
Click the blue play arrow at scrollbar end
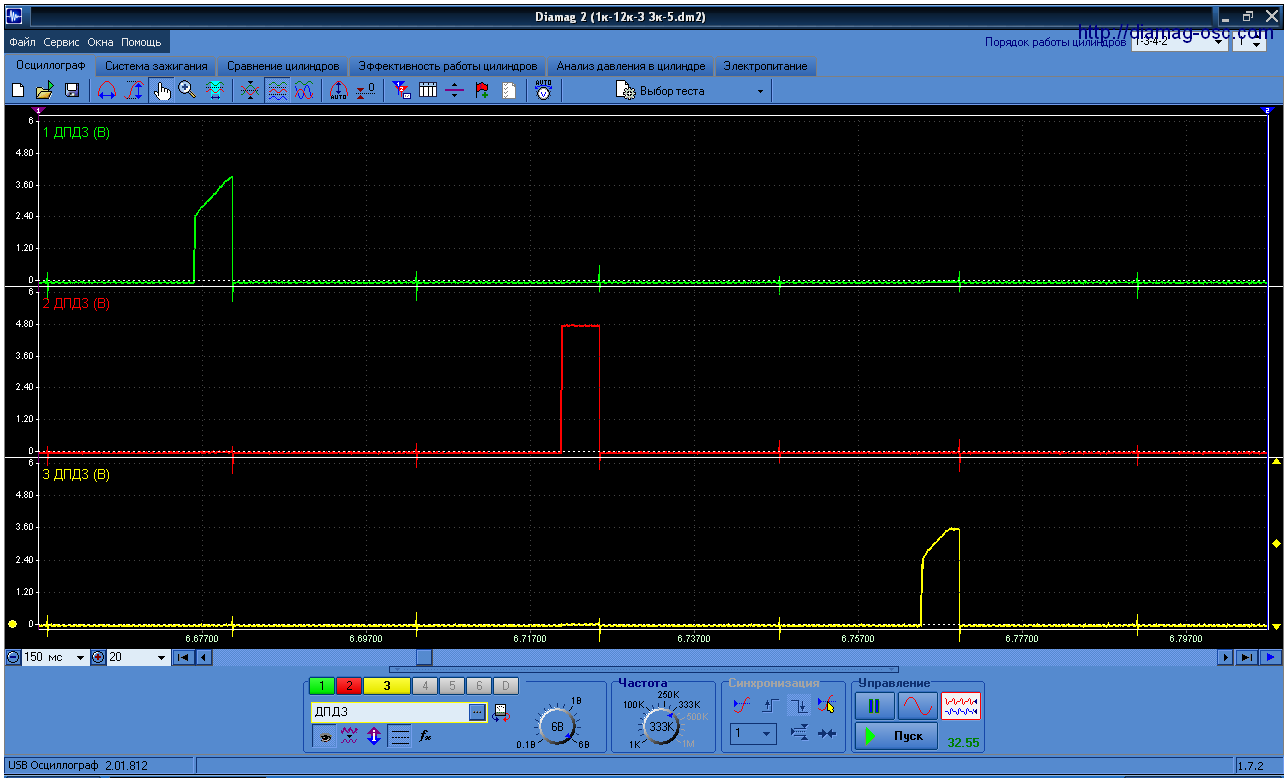pos(1270,657)
